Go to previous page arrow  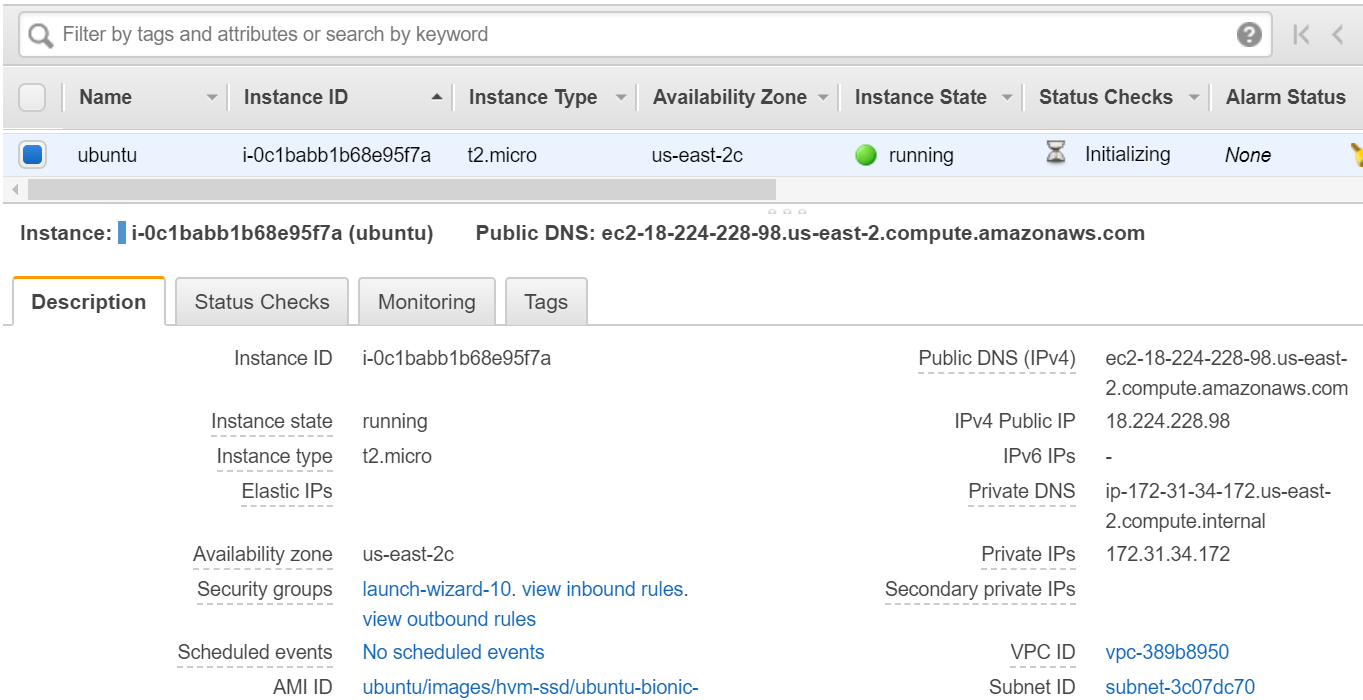coord(1338,35)
